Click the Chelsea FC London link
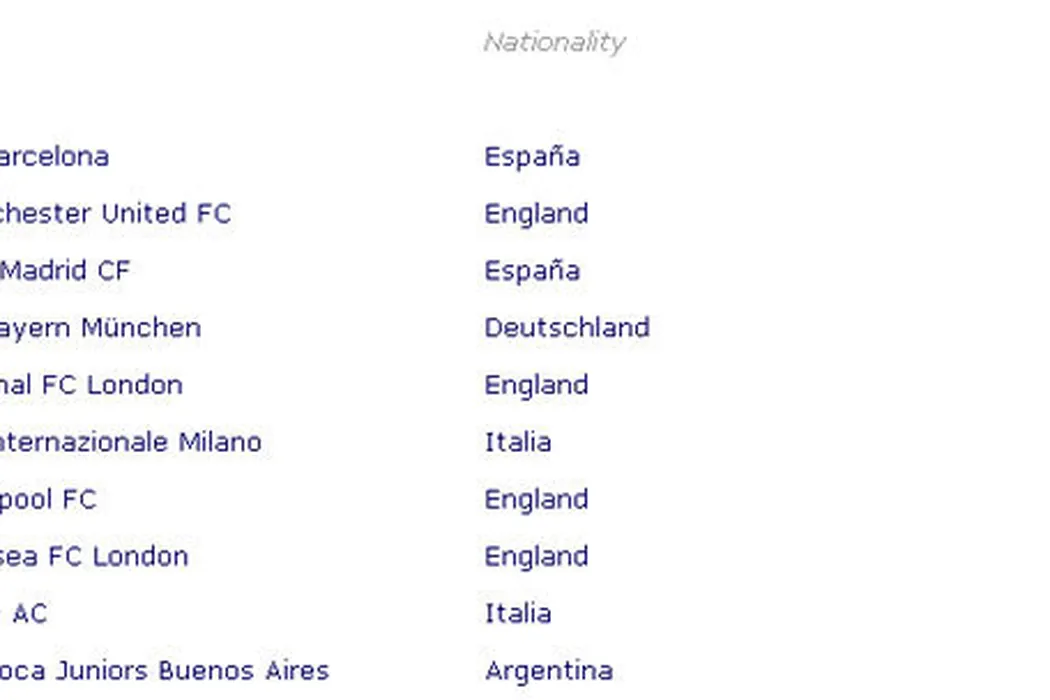The width and height of the screenshot is (1050, 700). click(93, 556)
